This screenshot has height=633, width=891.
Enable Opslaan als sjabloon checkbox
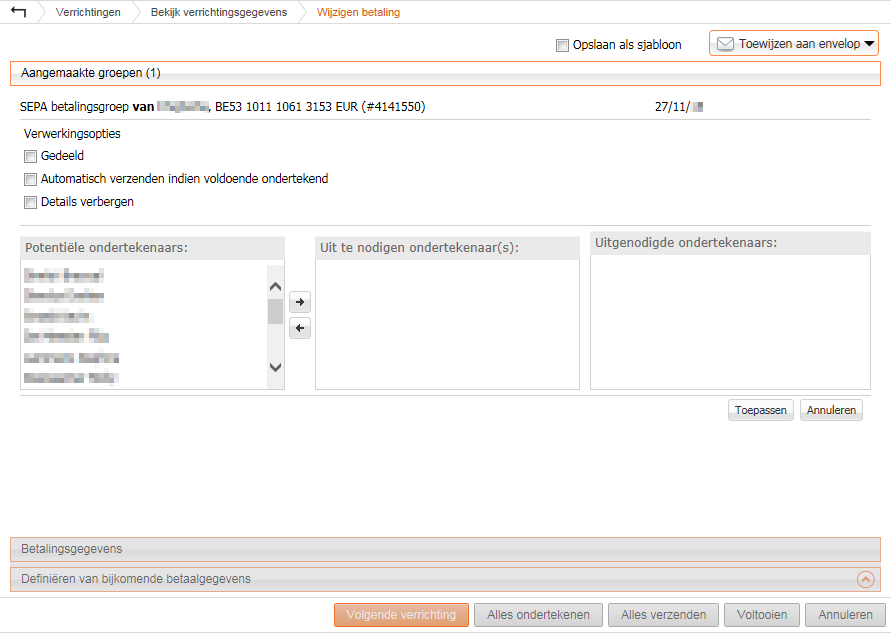pos(562,45)
